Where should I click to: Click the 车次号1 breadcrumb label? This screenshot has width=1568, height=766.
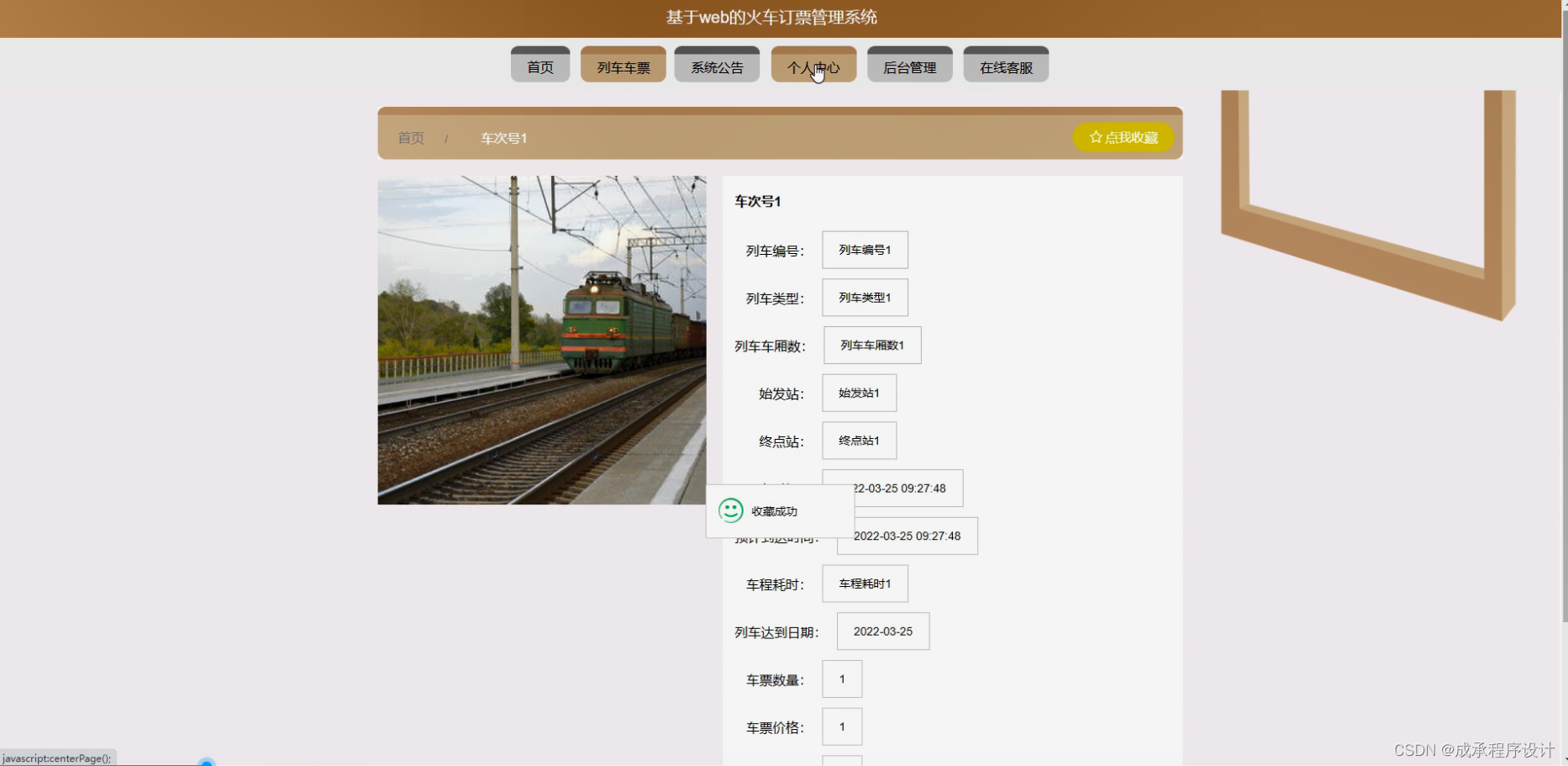click(502, 137)
